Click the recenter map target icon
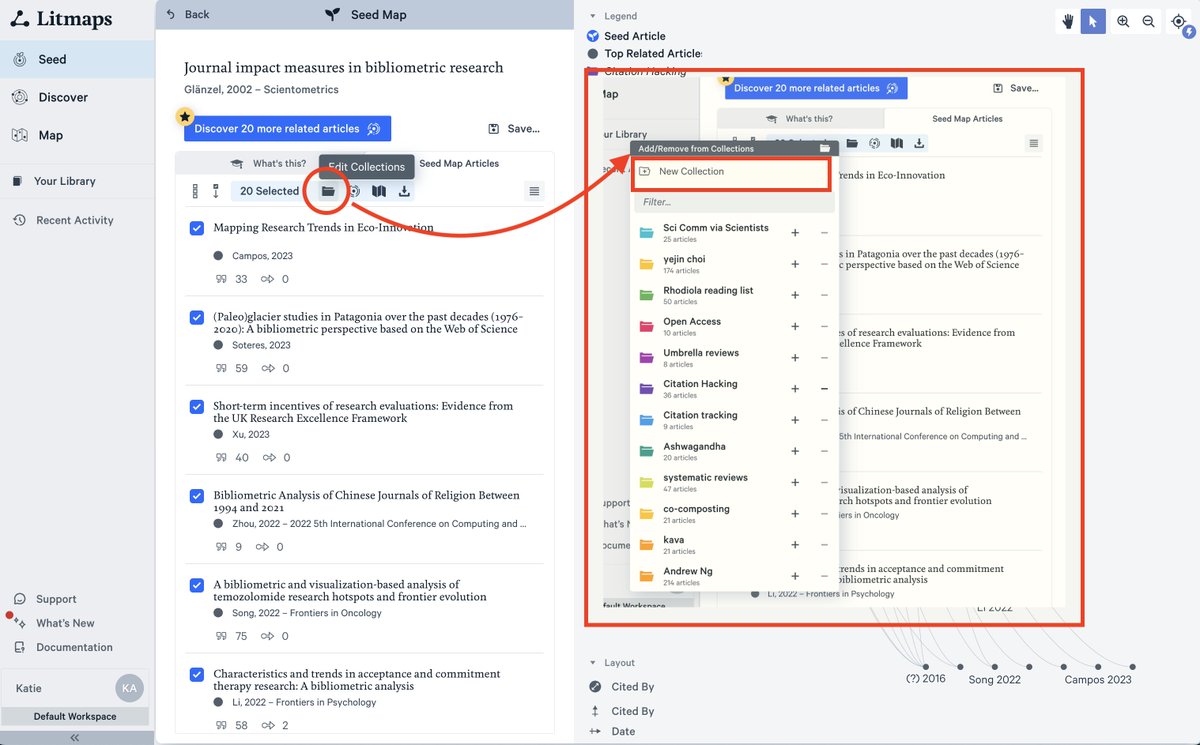 [x=1179, y=21]
